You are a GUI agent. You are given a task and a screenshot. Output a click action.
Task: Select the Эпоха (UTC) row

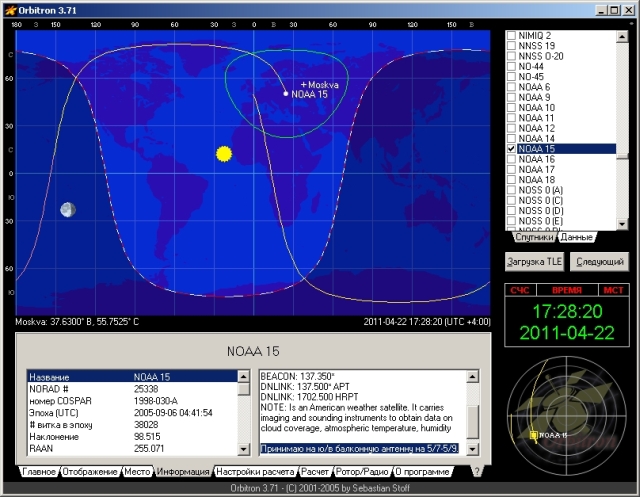tap(132, 413)
